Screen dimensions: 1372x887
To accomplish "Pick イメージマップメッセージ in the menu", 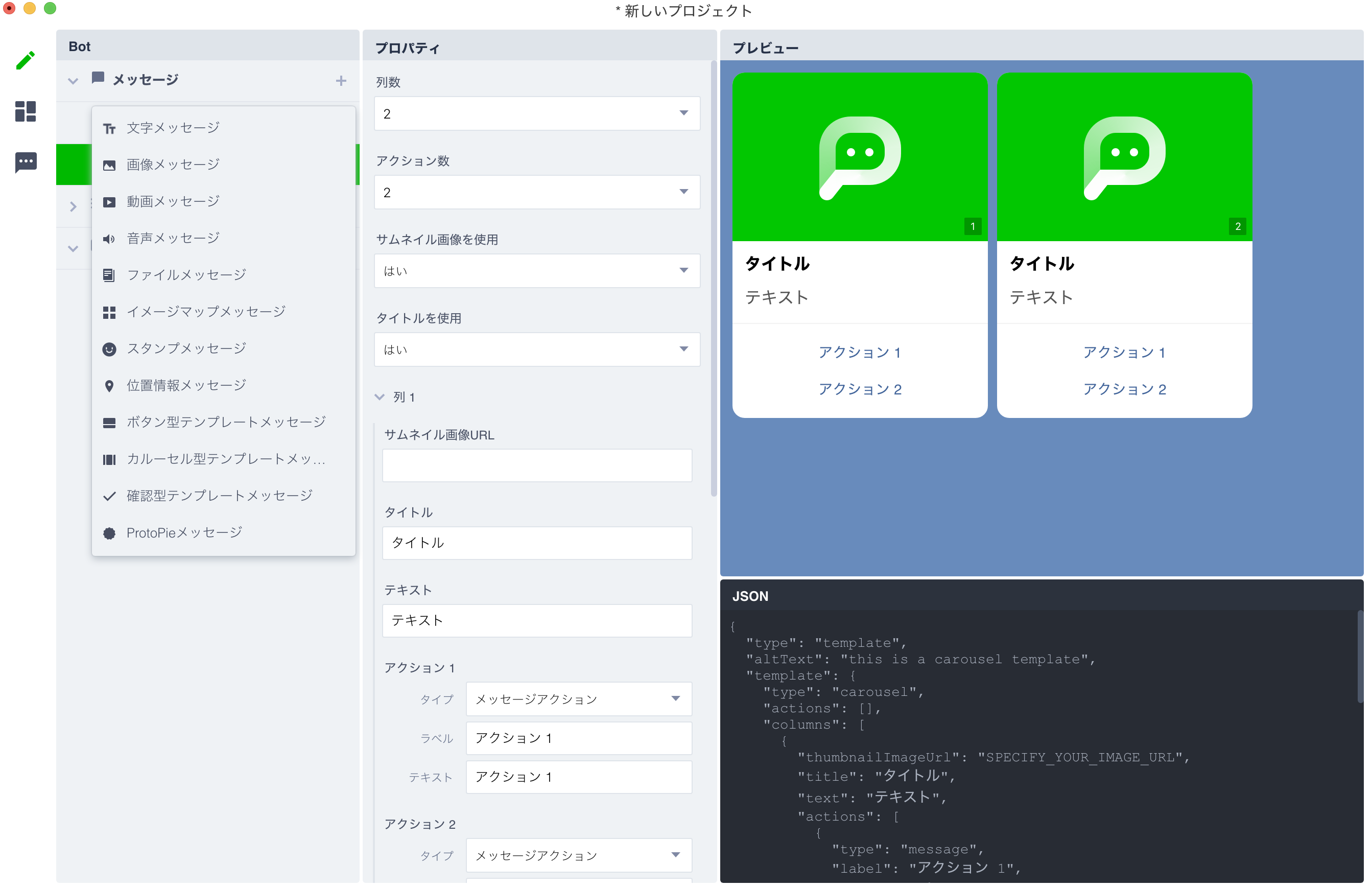I will (x=223, y=312).
